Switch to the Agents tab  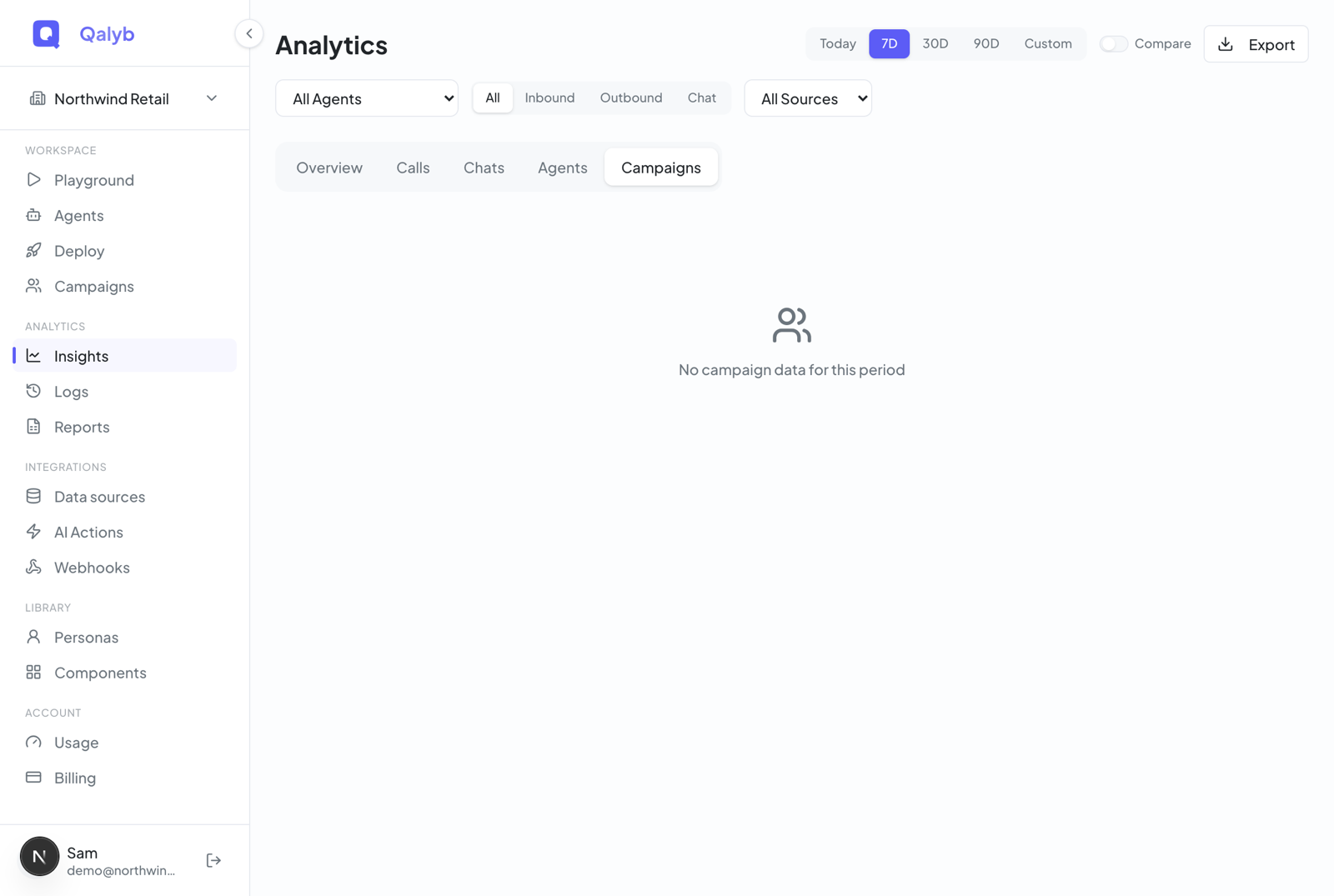(563, 168)
